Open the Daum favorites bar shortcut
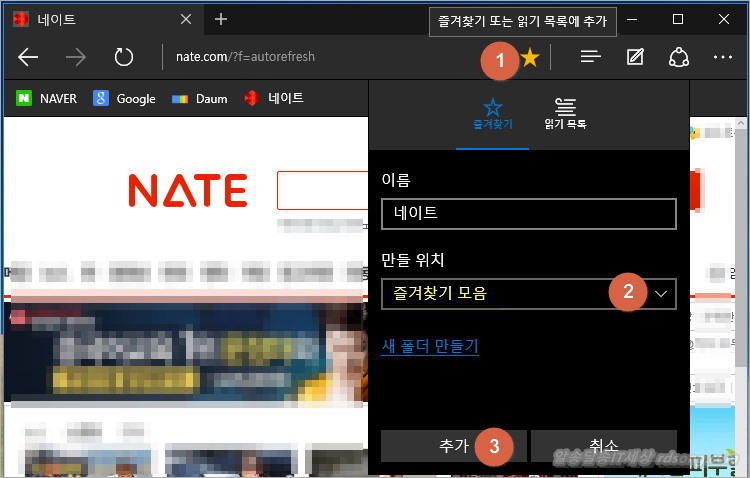This screenshot has height=478, width=750. 200,98
